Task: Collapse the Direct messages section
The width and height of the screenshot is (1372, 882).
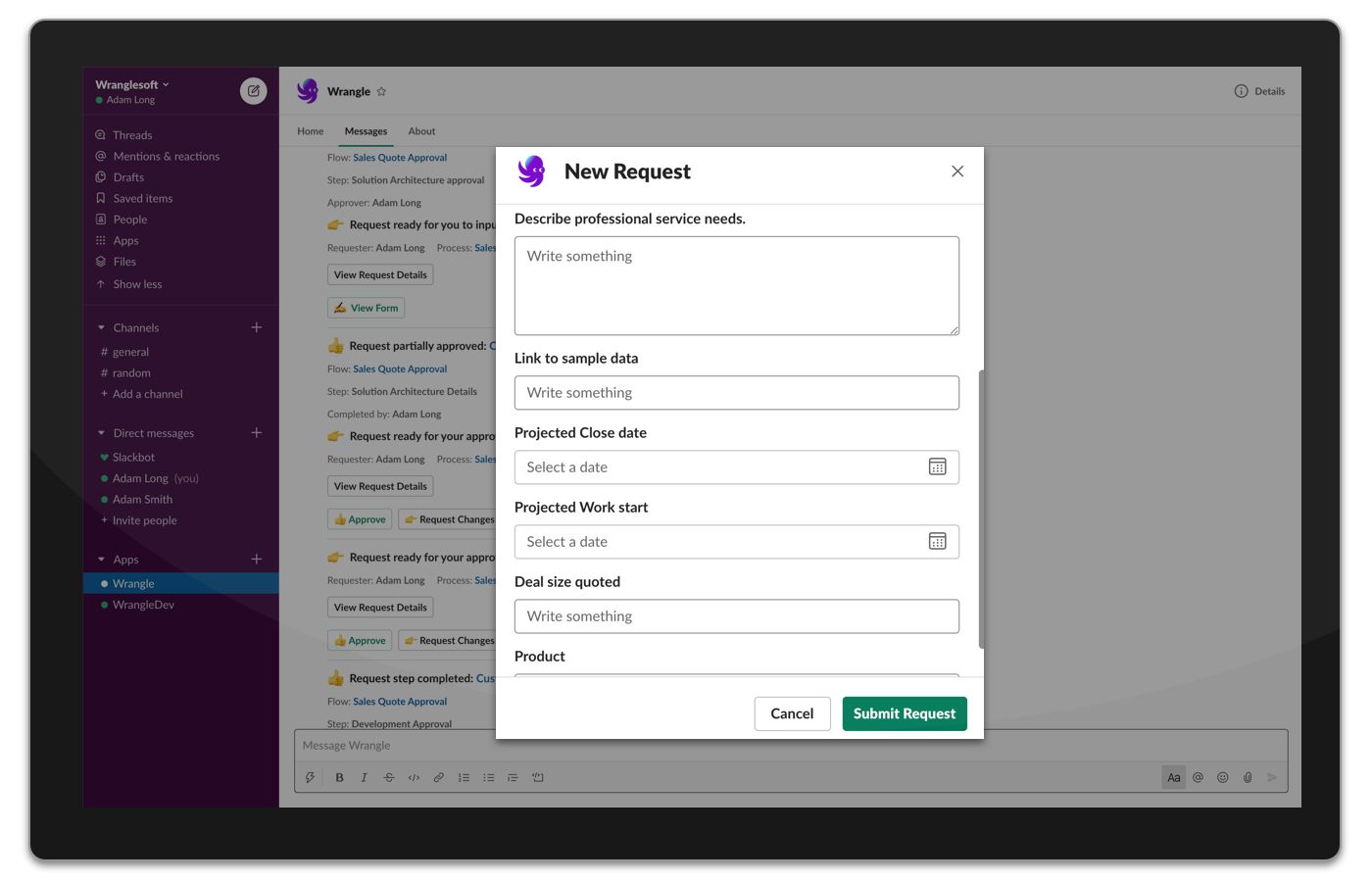Action: 100,432
